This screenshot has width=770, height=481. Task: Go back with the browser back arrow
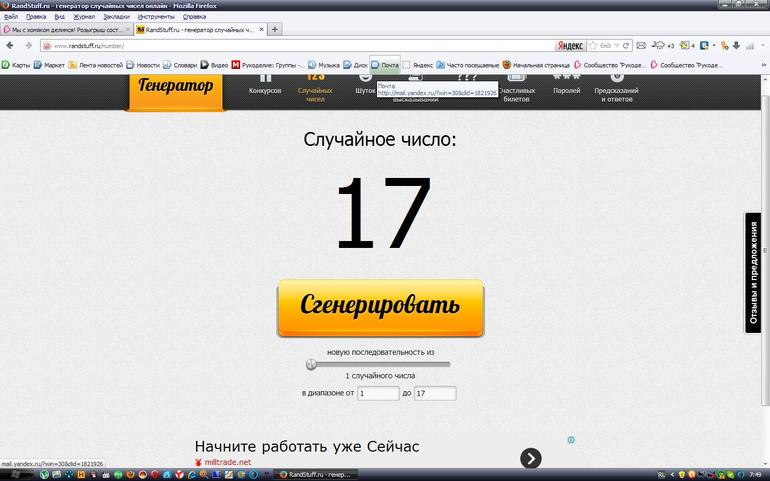(x=10, y=46)
